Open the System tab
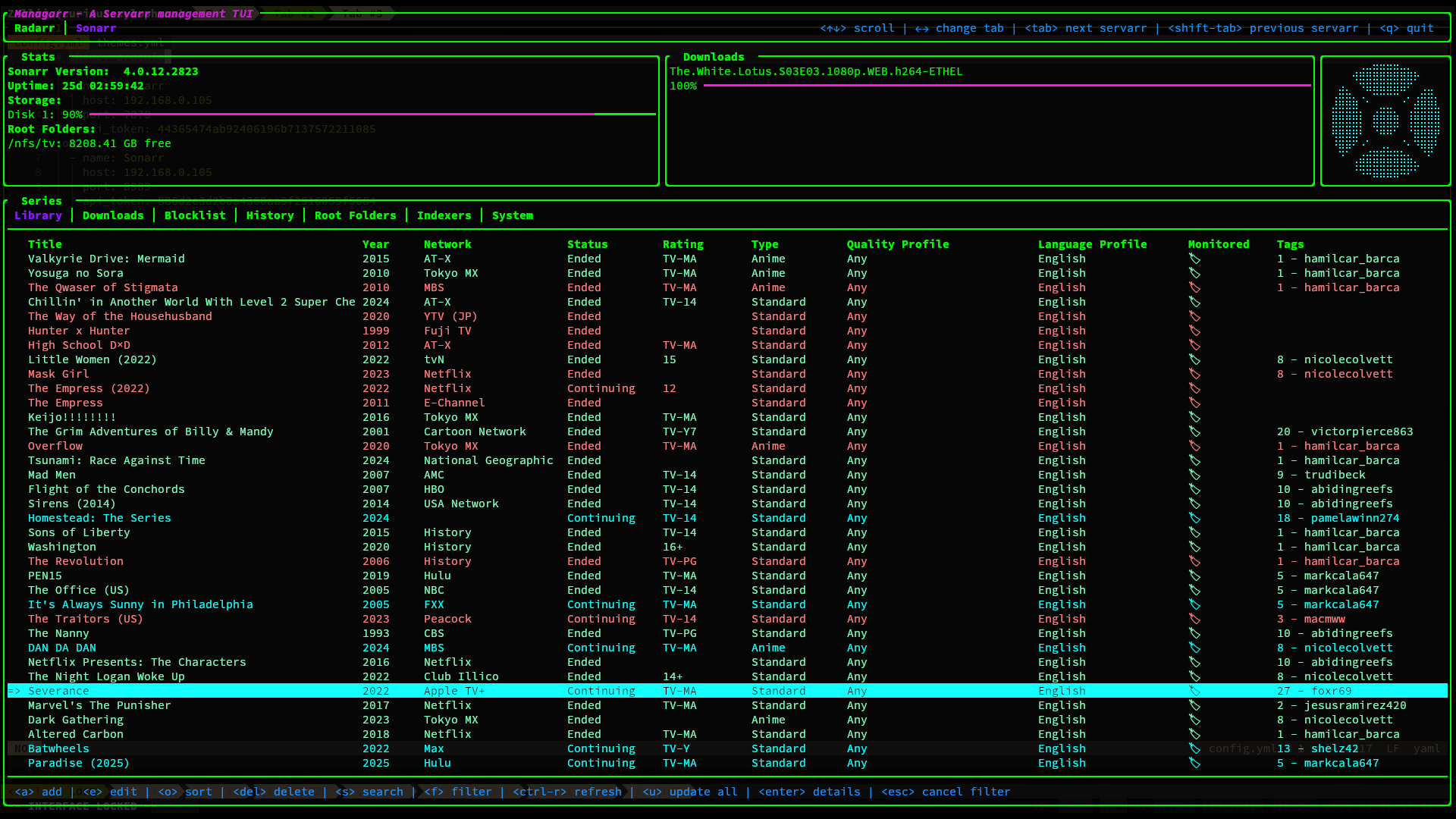Screen dimensions: 1456x819 tap(512, 215)
